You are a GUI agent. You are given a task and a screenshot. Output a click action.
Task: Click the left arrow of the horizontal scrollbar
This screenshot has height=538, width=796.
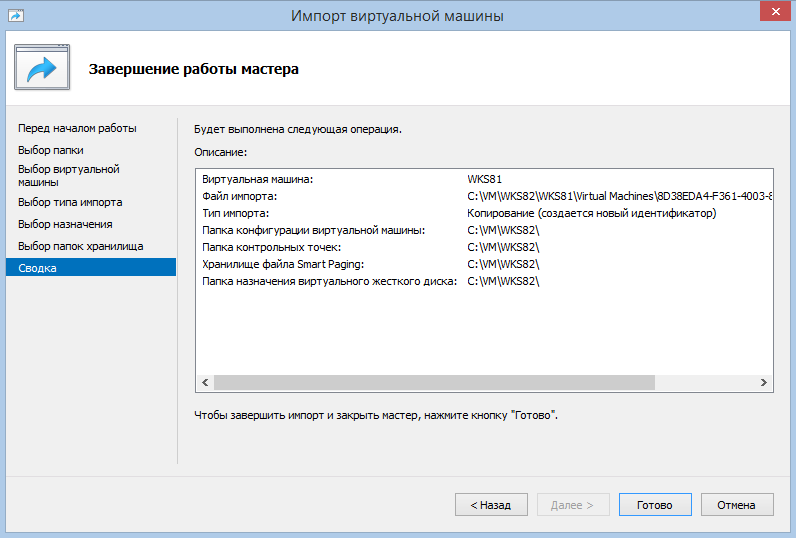(x=205, y=383)
